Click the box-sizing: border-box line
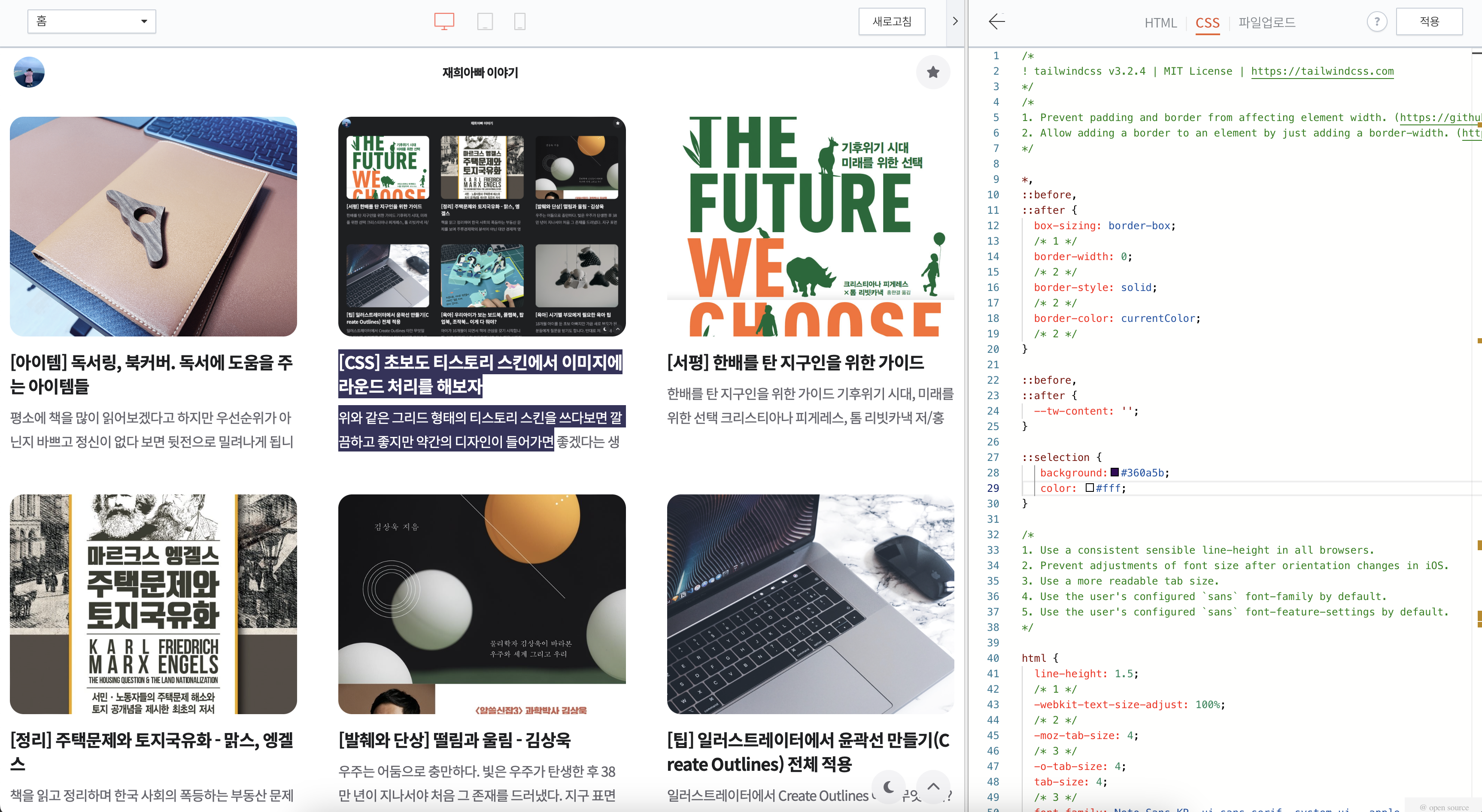The height and width of the screenshot is (812, 1482). [x=1105, y=225]
